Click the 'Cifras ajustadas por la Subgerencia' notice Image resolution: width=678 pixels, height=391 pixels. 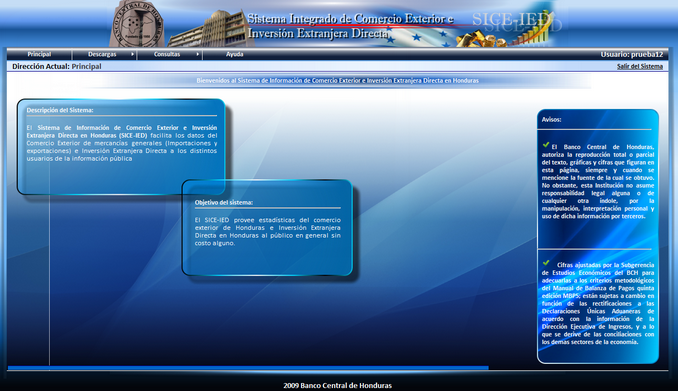click(598, 303)
